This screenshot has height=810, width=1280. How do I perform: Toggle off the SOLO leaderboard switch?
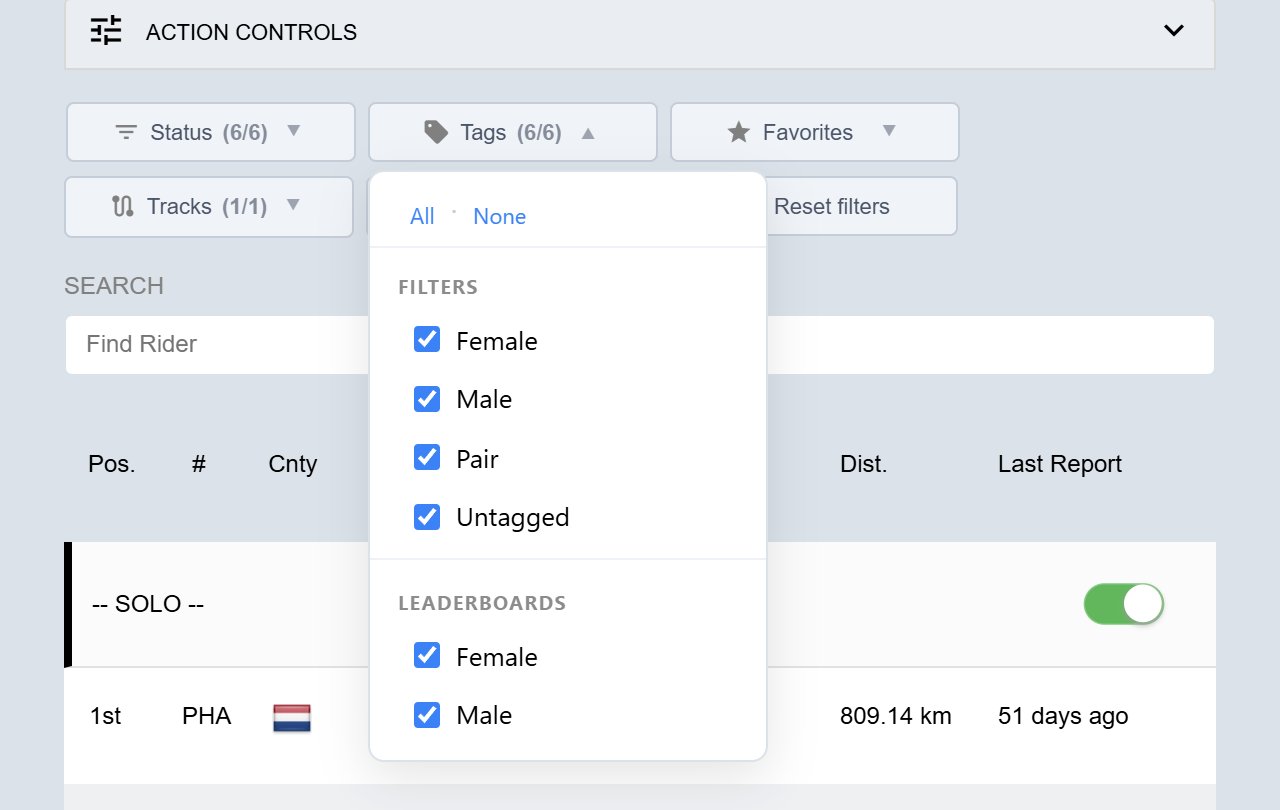(1124, 604)
